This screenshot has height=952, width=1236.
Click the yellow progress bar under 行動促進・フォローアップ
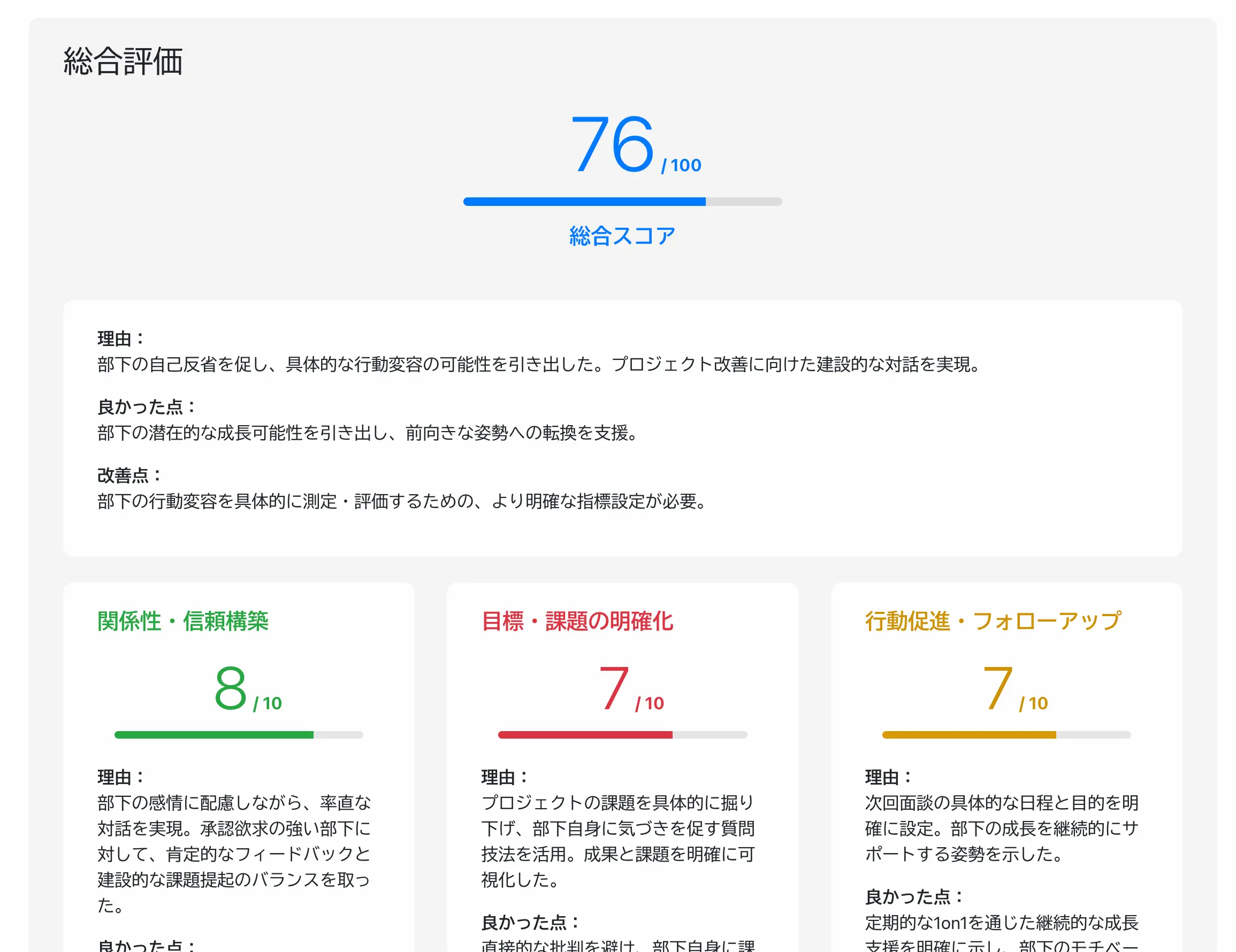click(1006, 735)
